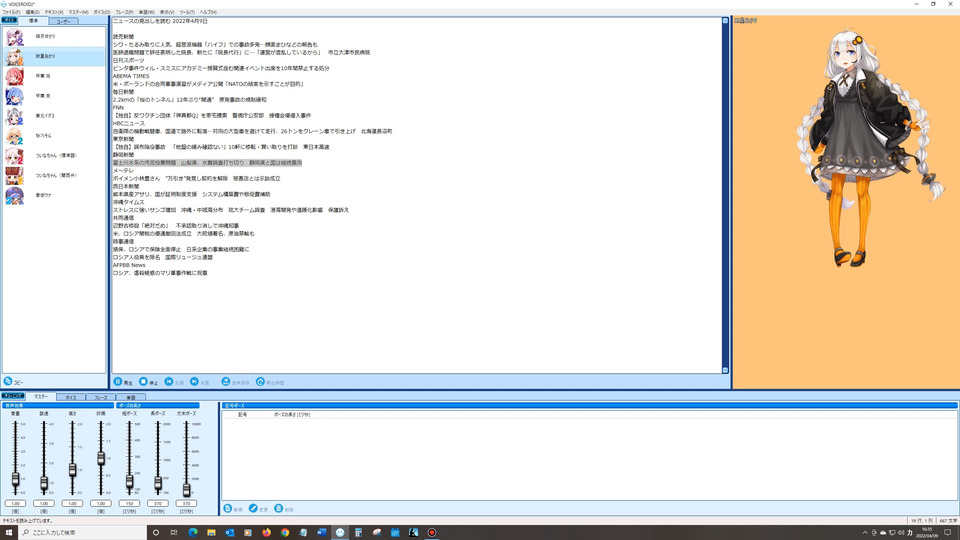This screenshot has width=960, height=540.
Task: Click 変更 edit pause symbol icon
Action: [253, 509]
